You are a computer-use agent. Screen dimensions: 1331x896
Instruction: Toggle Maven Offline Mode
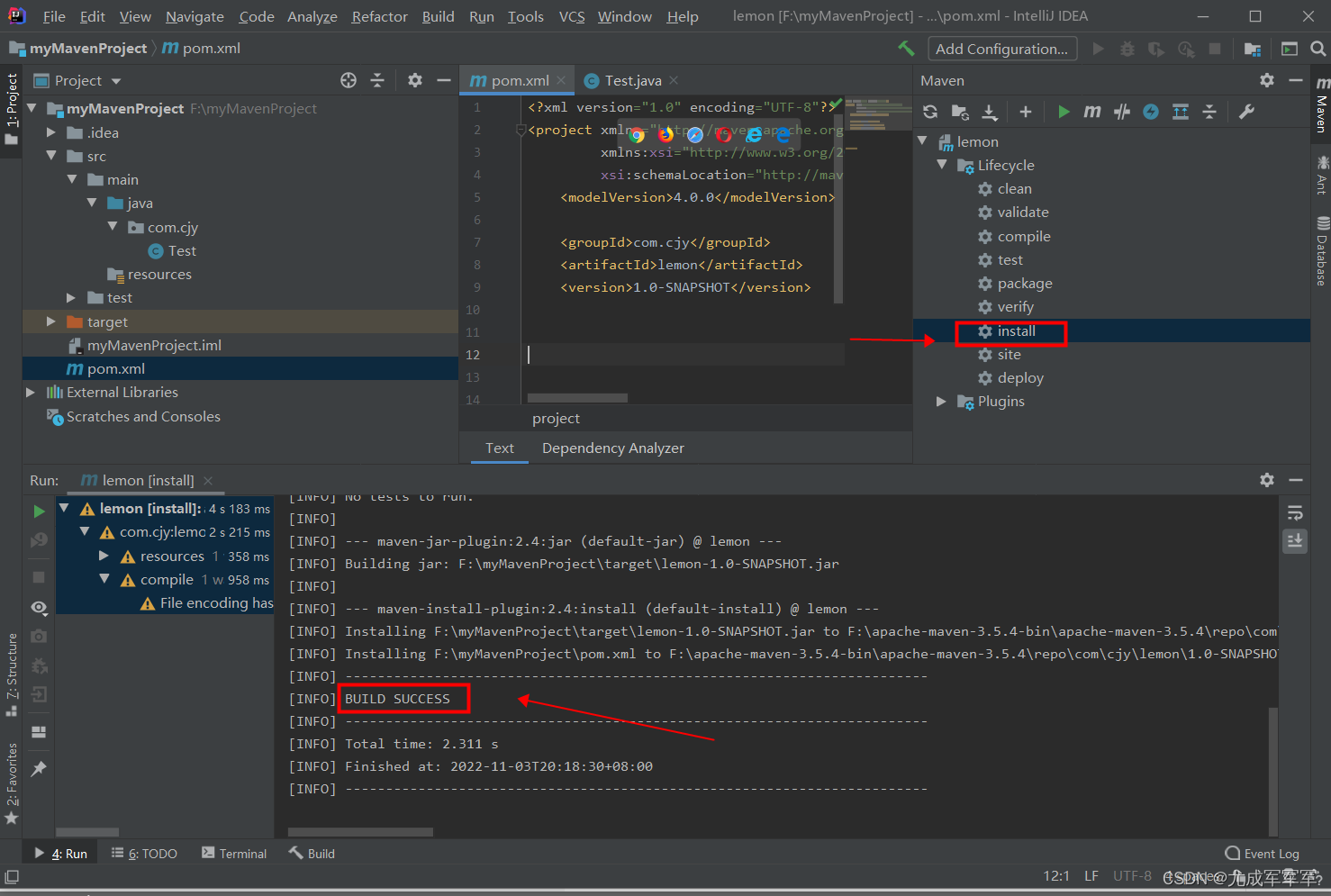tap(1122, 112)
